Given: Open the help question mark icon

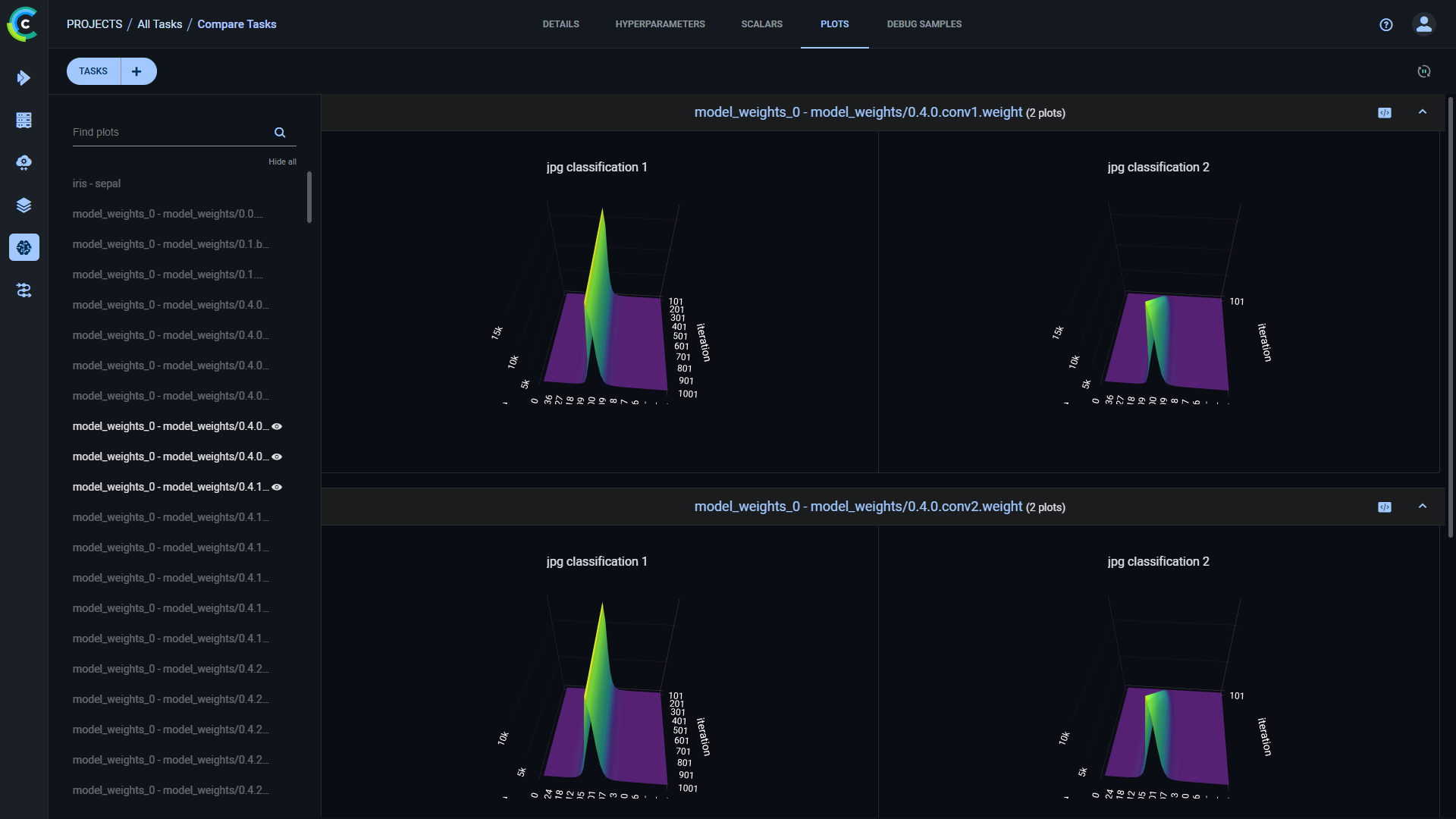Looking at the screenshot, I should (1386, 24).
